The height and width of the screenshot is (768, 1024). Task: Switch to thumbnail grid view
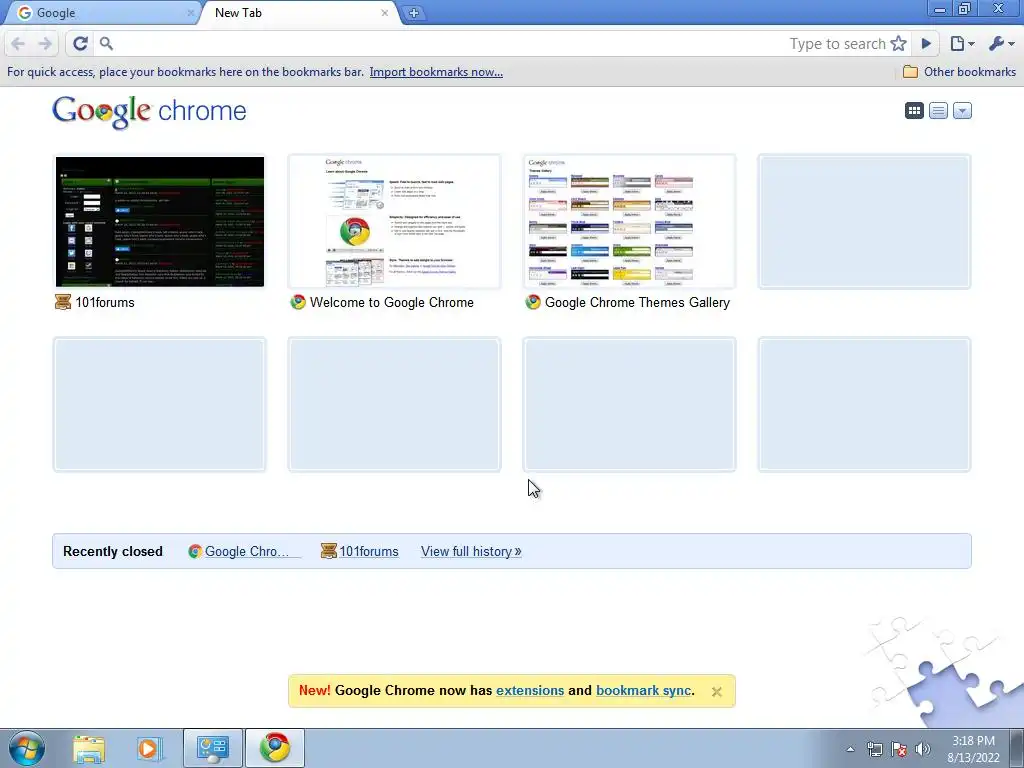pyautogui.click(x=914, y=111)
